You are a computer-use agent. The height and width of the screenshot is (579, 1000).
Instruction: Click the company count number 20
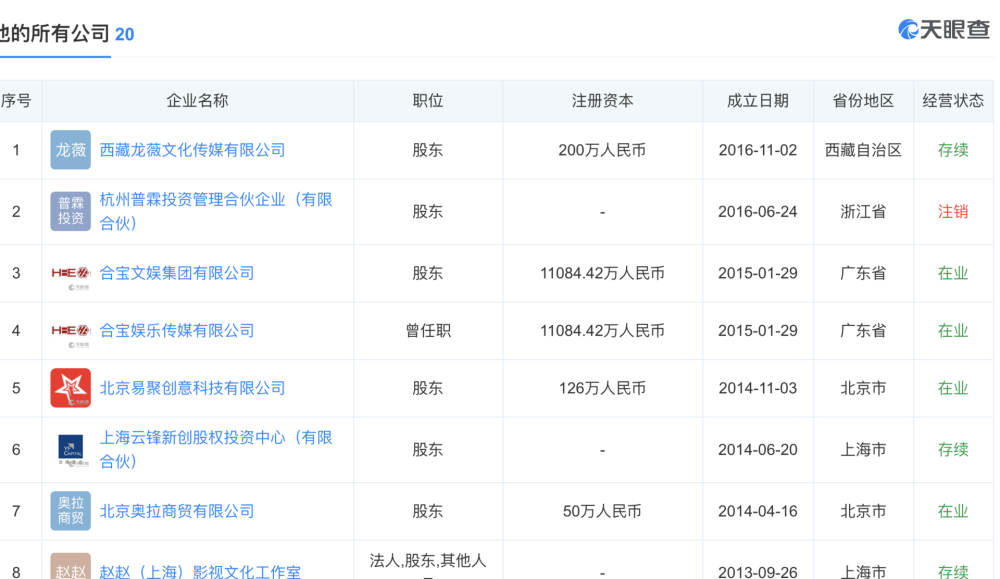coord(124,34)
